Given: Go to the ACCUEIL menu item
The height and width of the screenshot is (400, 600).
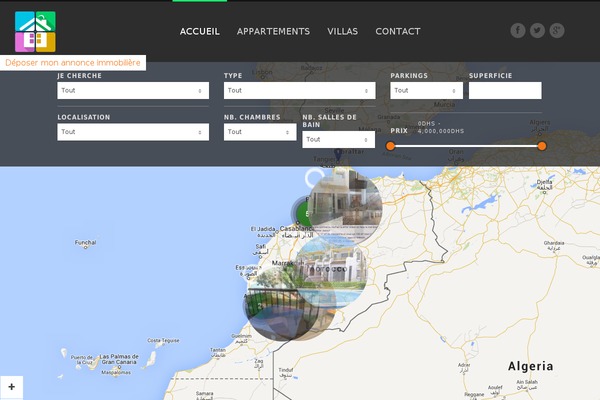Looking at the screenshot, I should coord(200,31).
